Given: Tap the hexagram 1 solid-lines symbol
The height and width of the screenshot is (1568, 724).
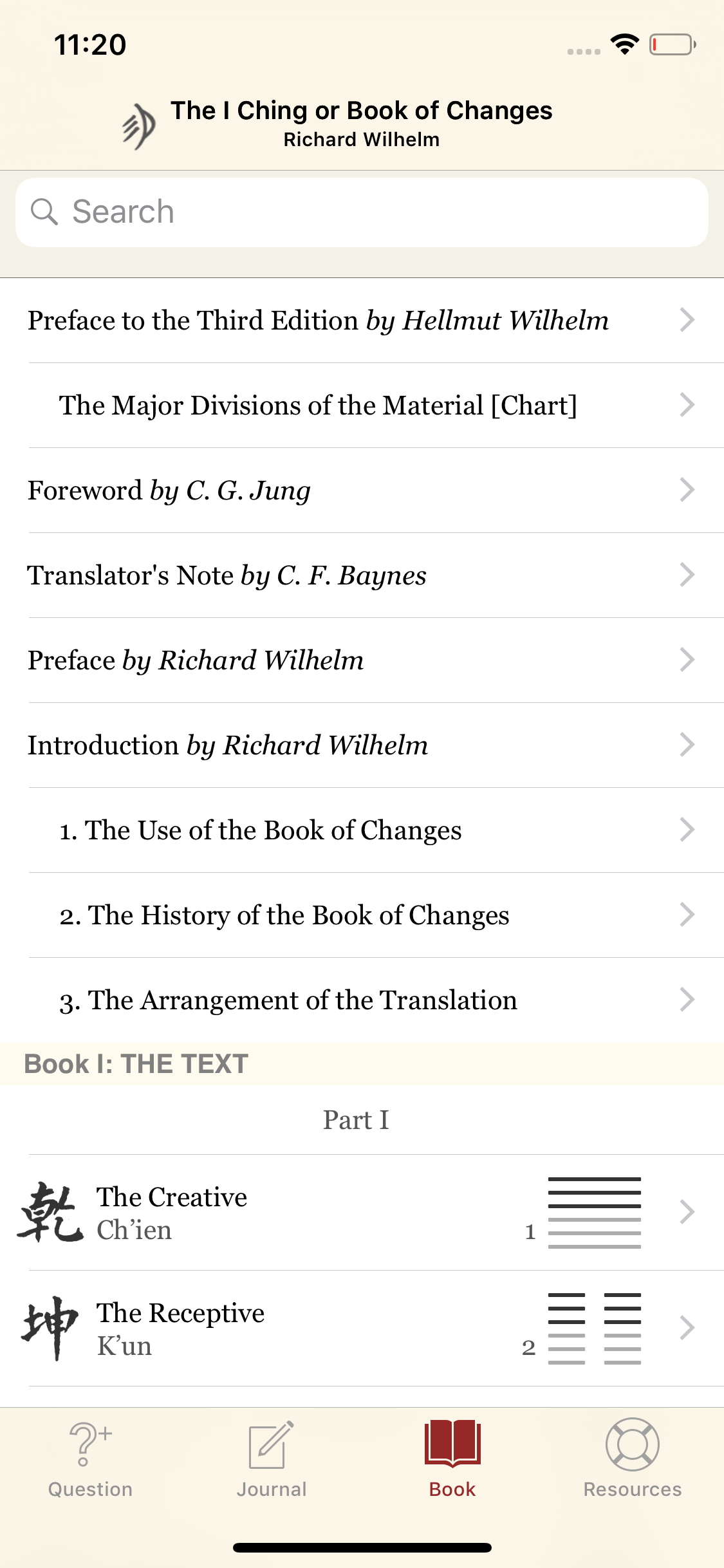Looking at the screenshot, I should click(594, 1212).
